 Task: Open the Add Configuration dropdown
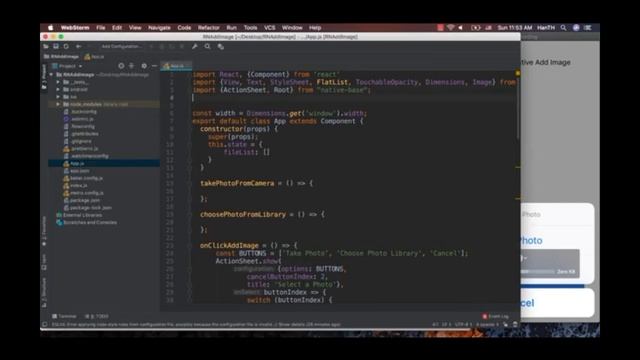(x=121, y=47)
